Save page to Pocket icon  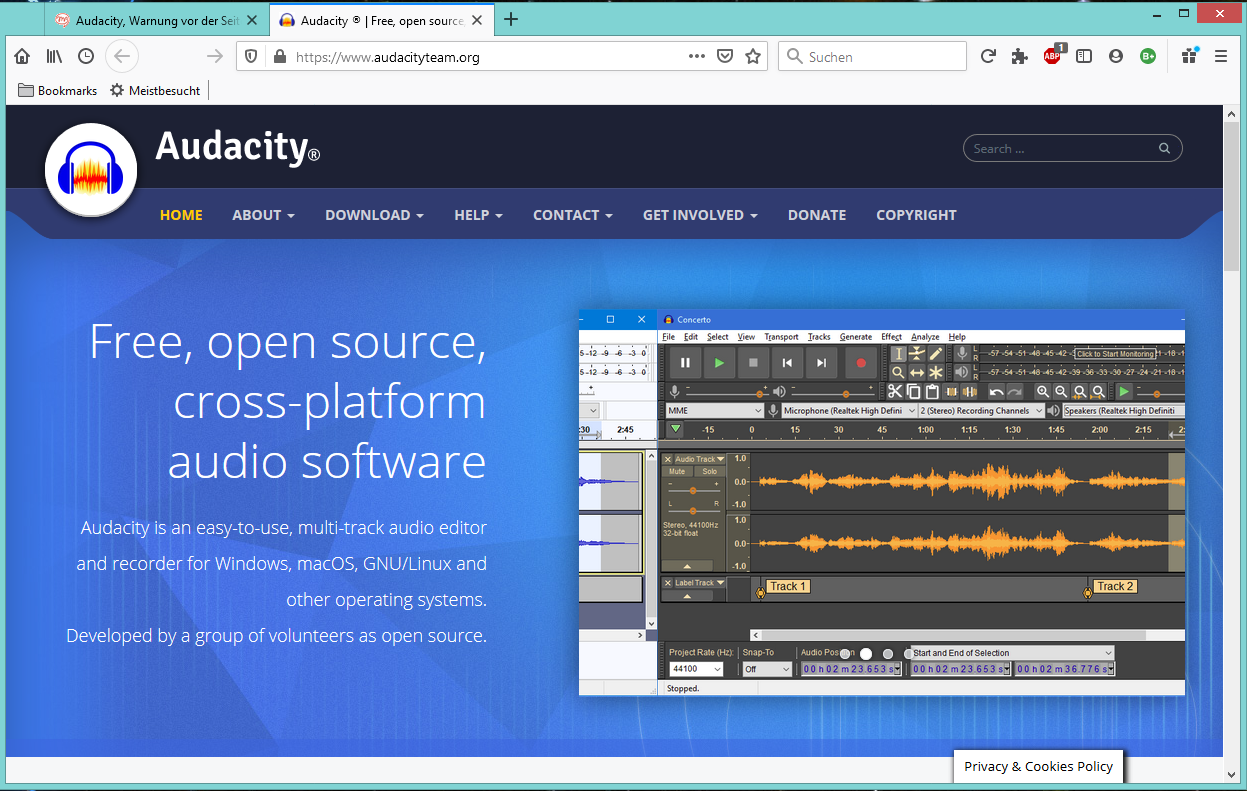(x=725, y=57)
